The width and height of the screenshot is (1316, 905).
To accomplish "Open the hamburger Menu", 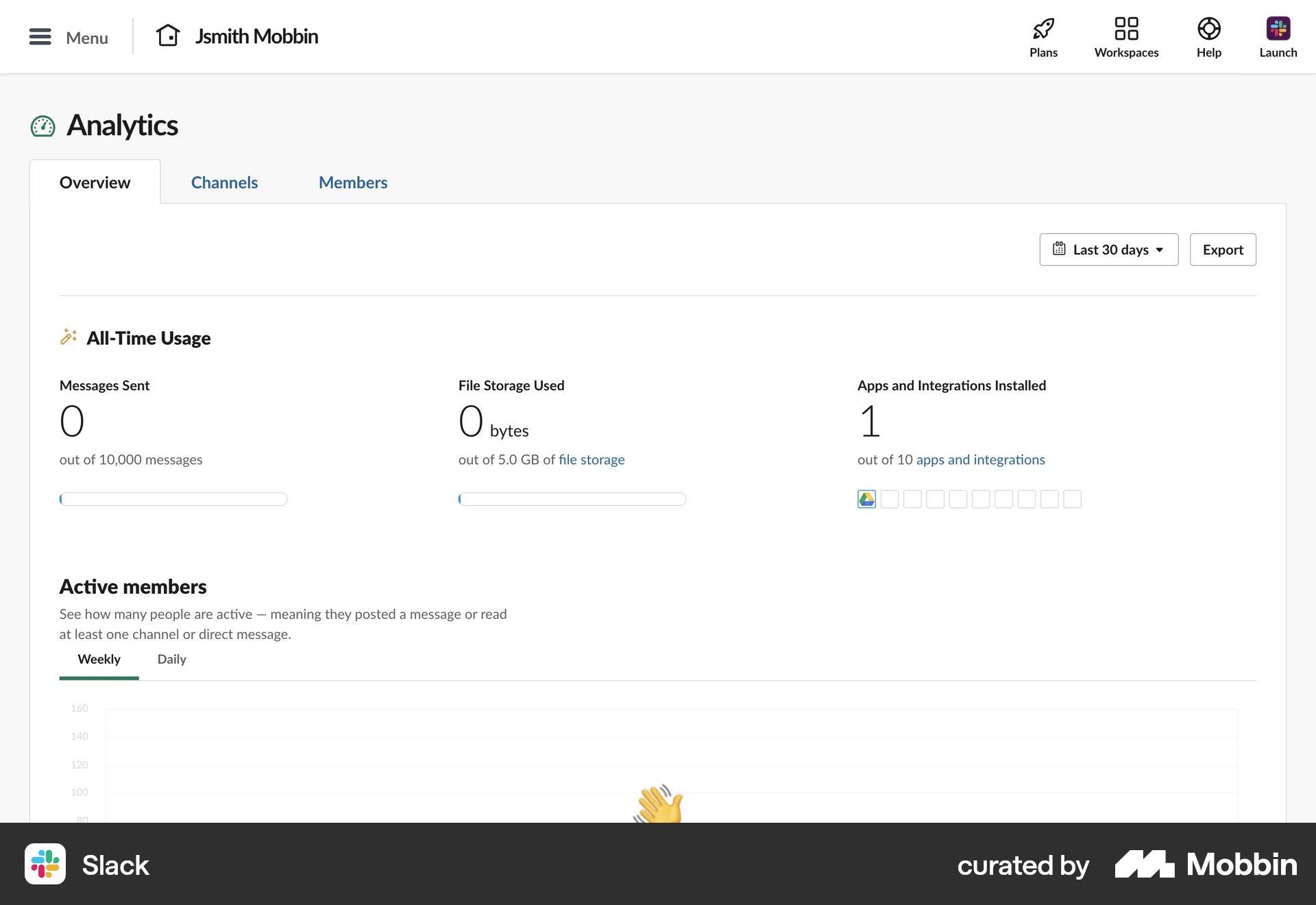I will (40, 37).
